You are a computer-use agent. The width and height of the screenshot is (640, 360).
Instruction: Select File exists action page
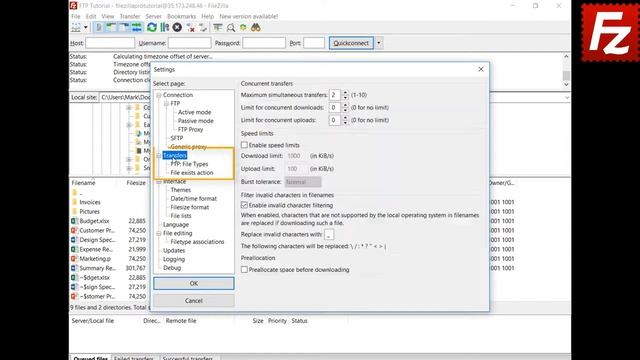[x=192, y=173]
